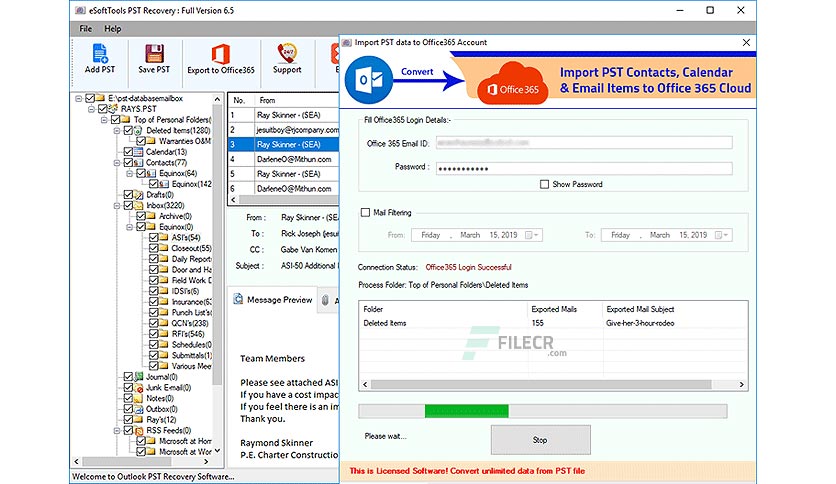Viewport: 836px width, 484px height.
Task: Click the Office 365 Email ID field
Action: click(x=584, y=142)
